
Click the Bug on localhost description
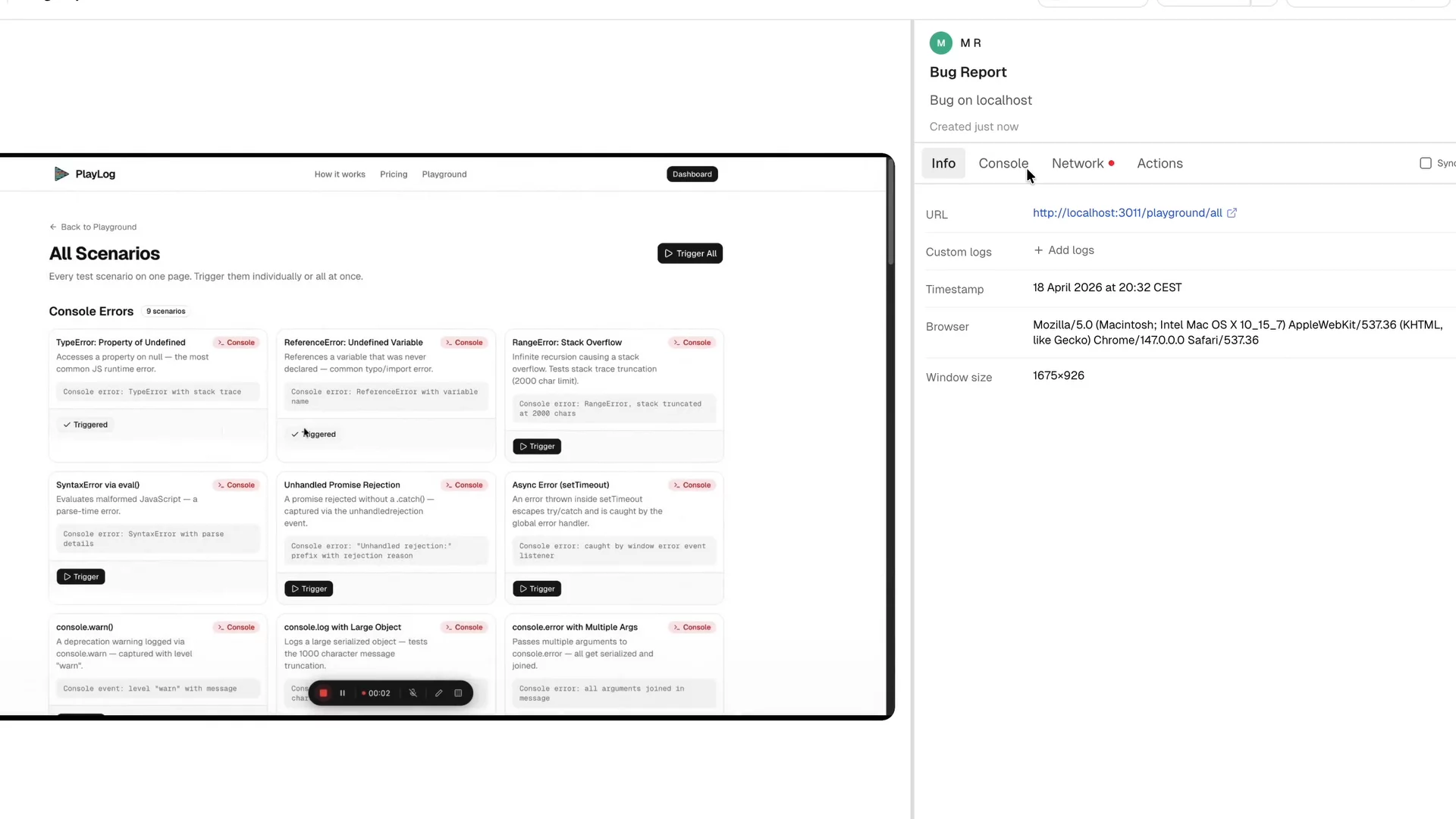point(981,100)
